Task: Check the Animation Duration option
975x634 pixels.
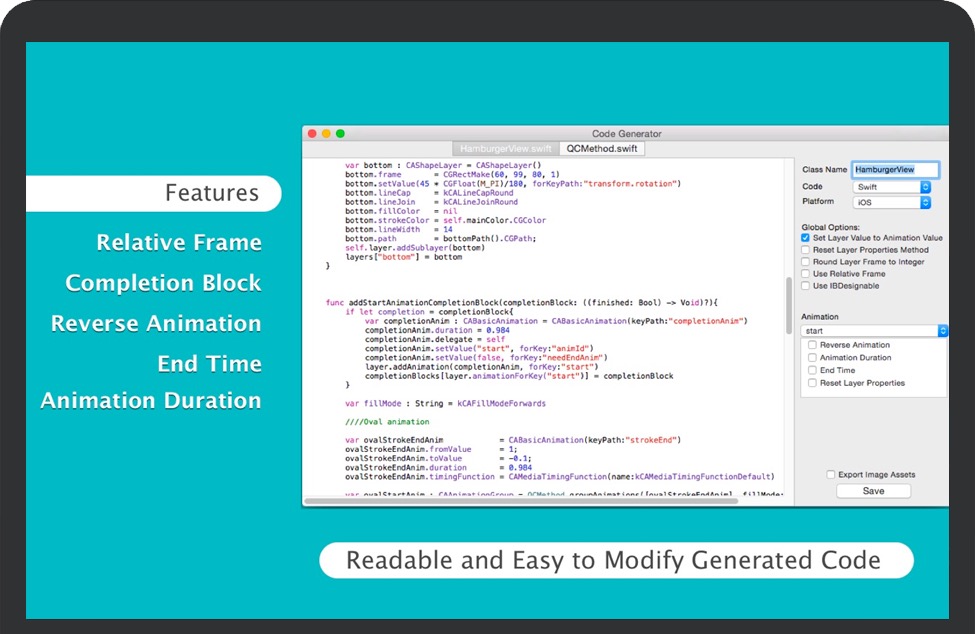Action: click(813, 358)
